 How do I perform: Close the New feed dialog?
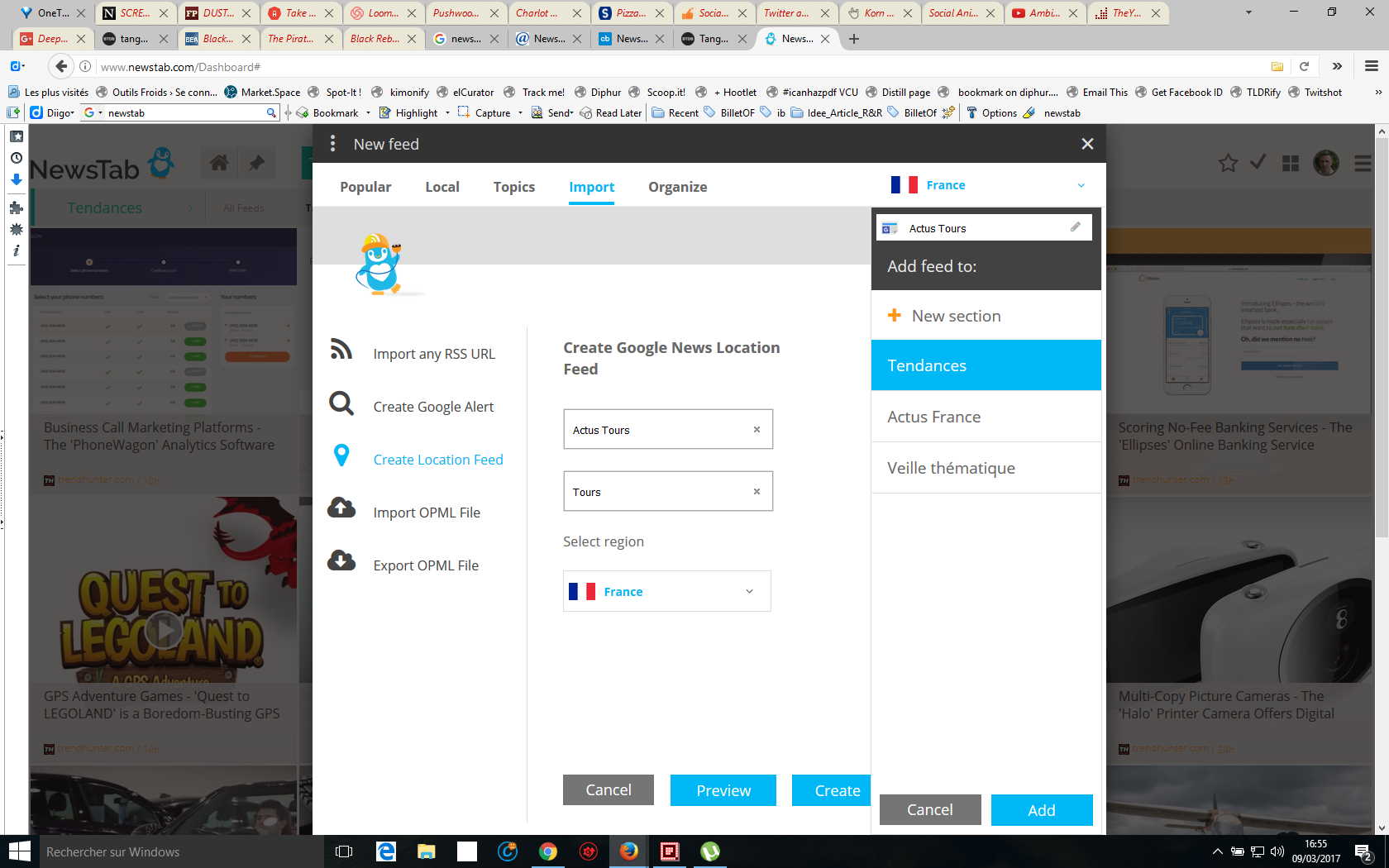click(1087, 144)
